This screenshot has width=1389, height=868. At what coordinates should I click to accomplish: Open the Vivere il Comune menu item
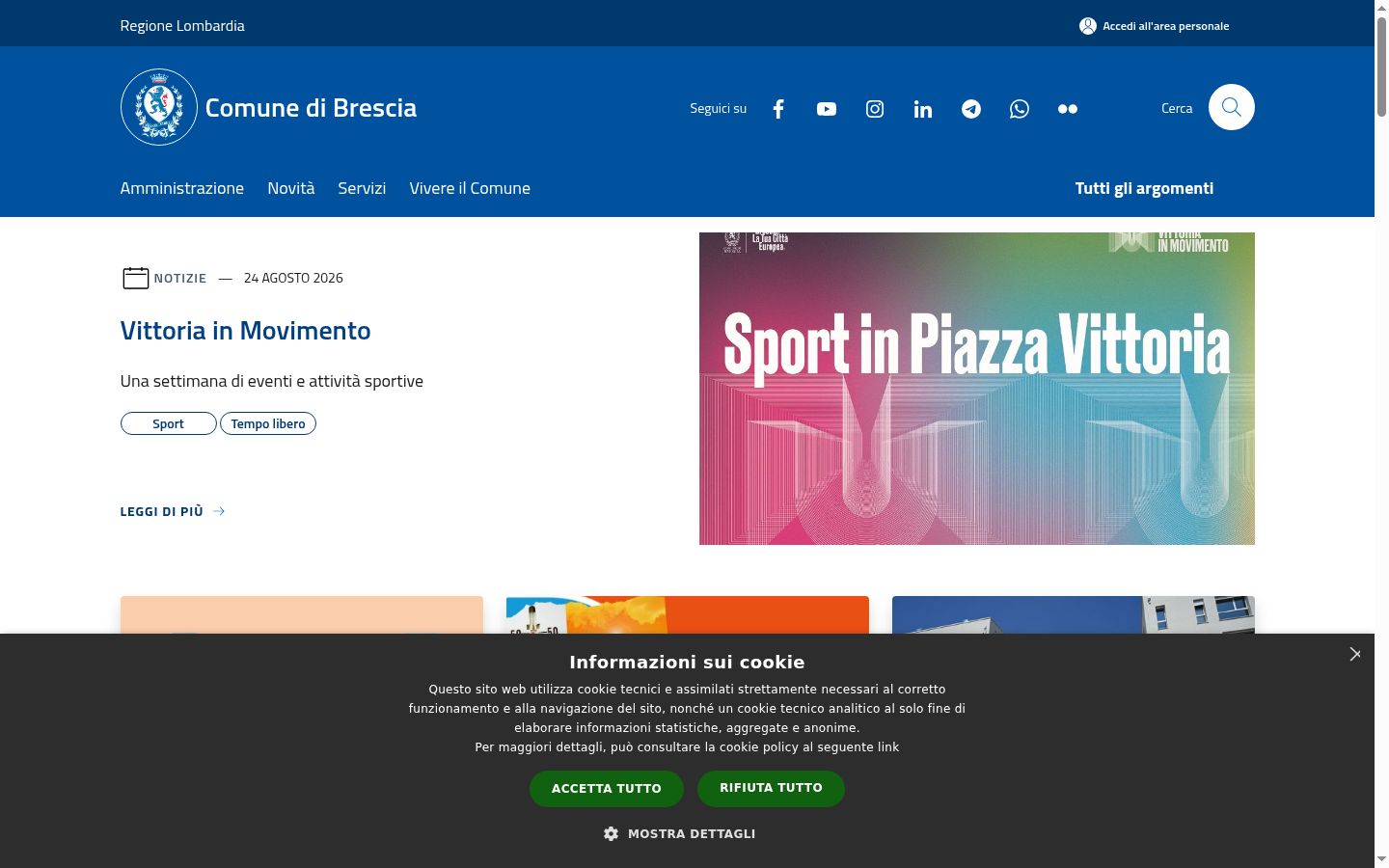470,188
